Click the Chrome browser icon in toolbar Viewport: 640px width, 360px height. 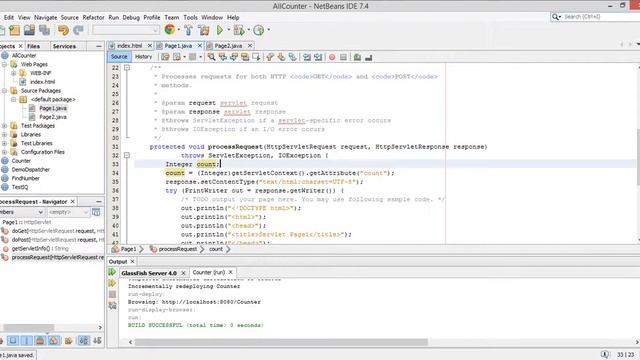(x=169, y=29)
